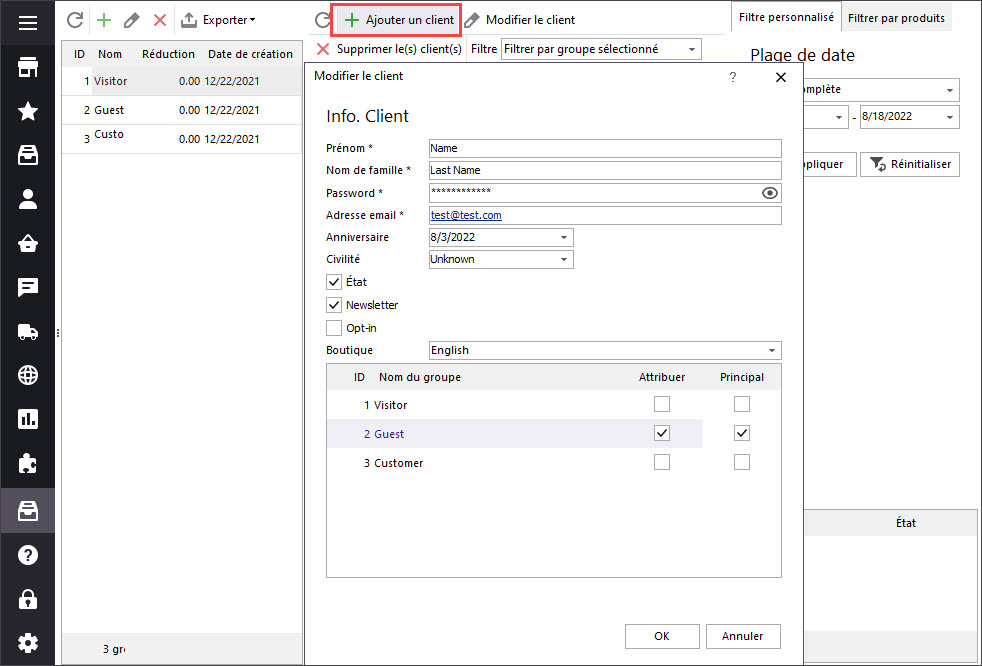Click the Nom du groupe column header

point(420,377)
